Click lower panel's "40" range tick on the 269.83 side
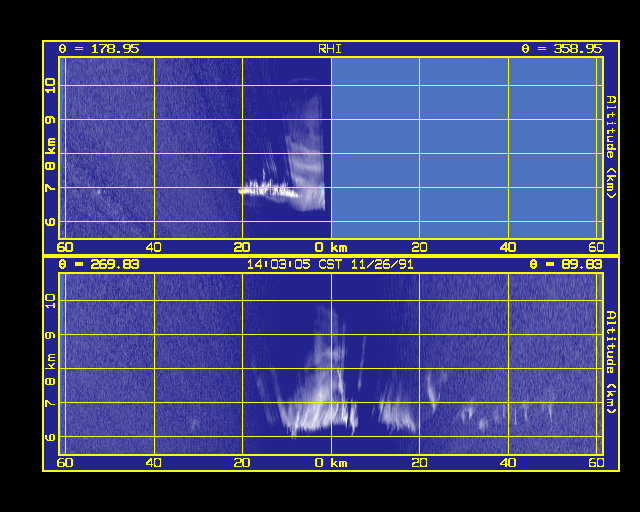This screenshot has width=640, height=512. 154,463
